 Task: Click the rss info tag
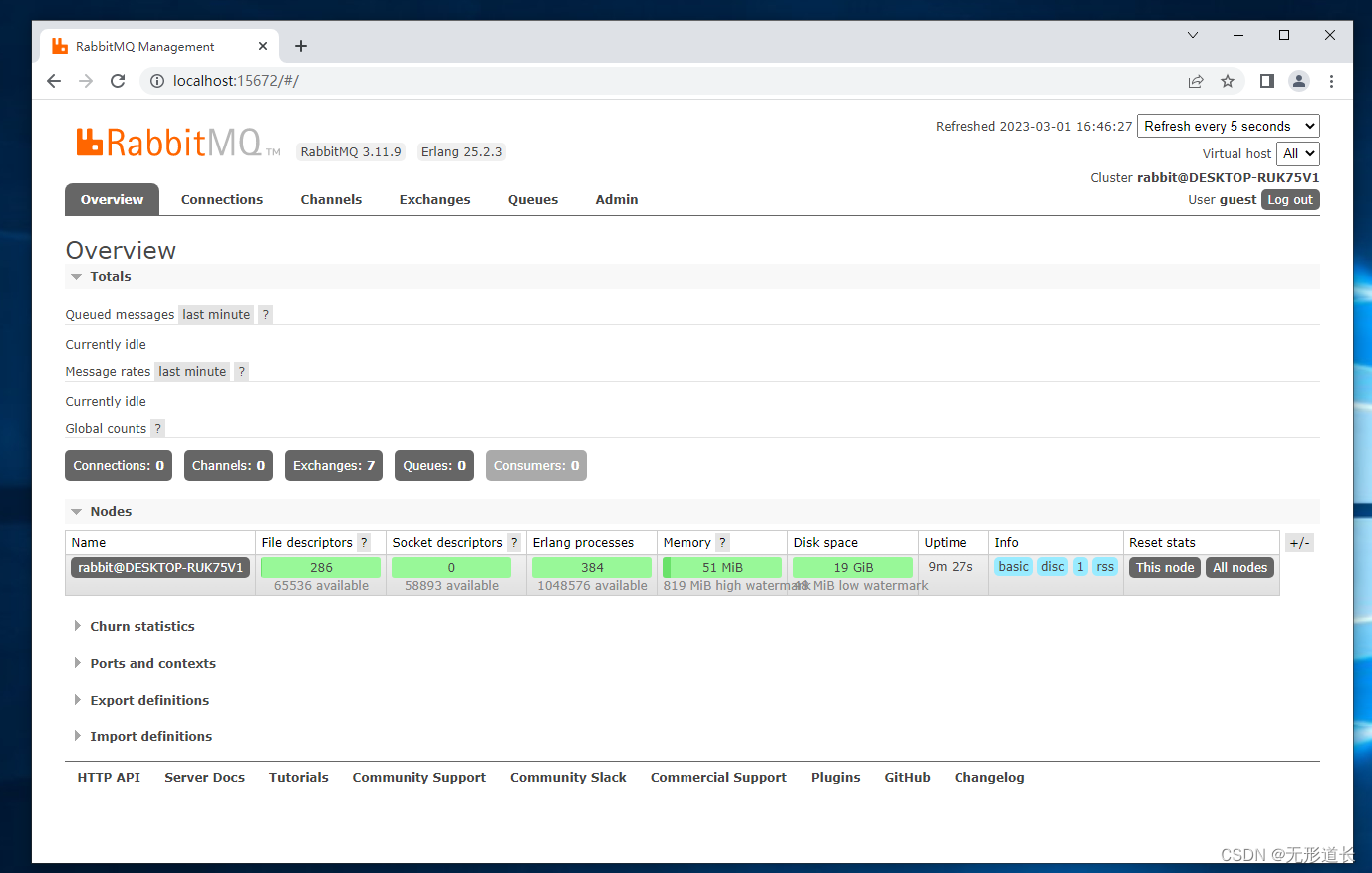coord(1105,566)
